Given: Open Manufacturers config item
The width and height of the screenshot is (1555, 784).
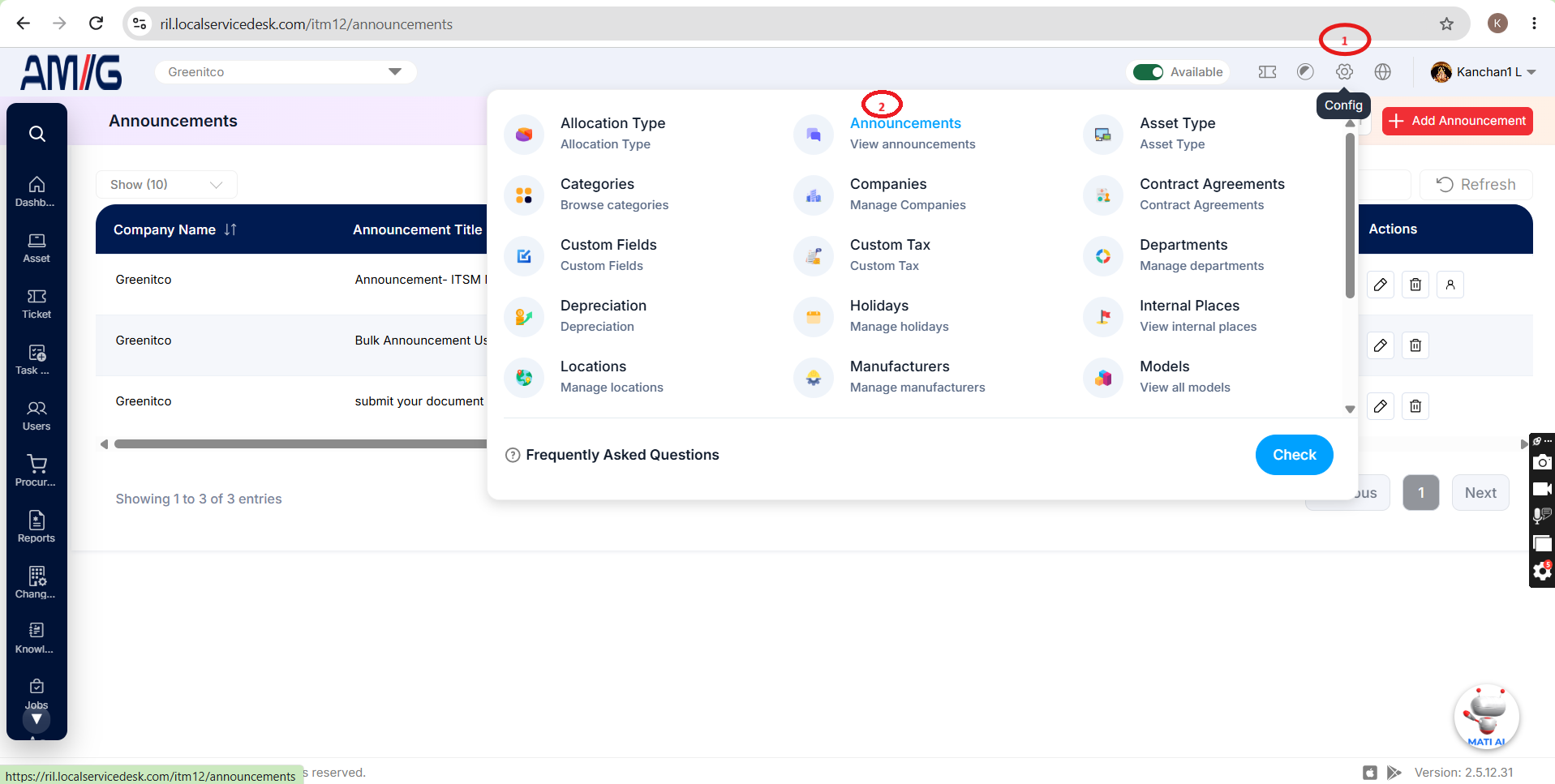Looking at the screenshot, I should point(917,376).
